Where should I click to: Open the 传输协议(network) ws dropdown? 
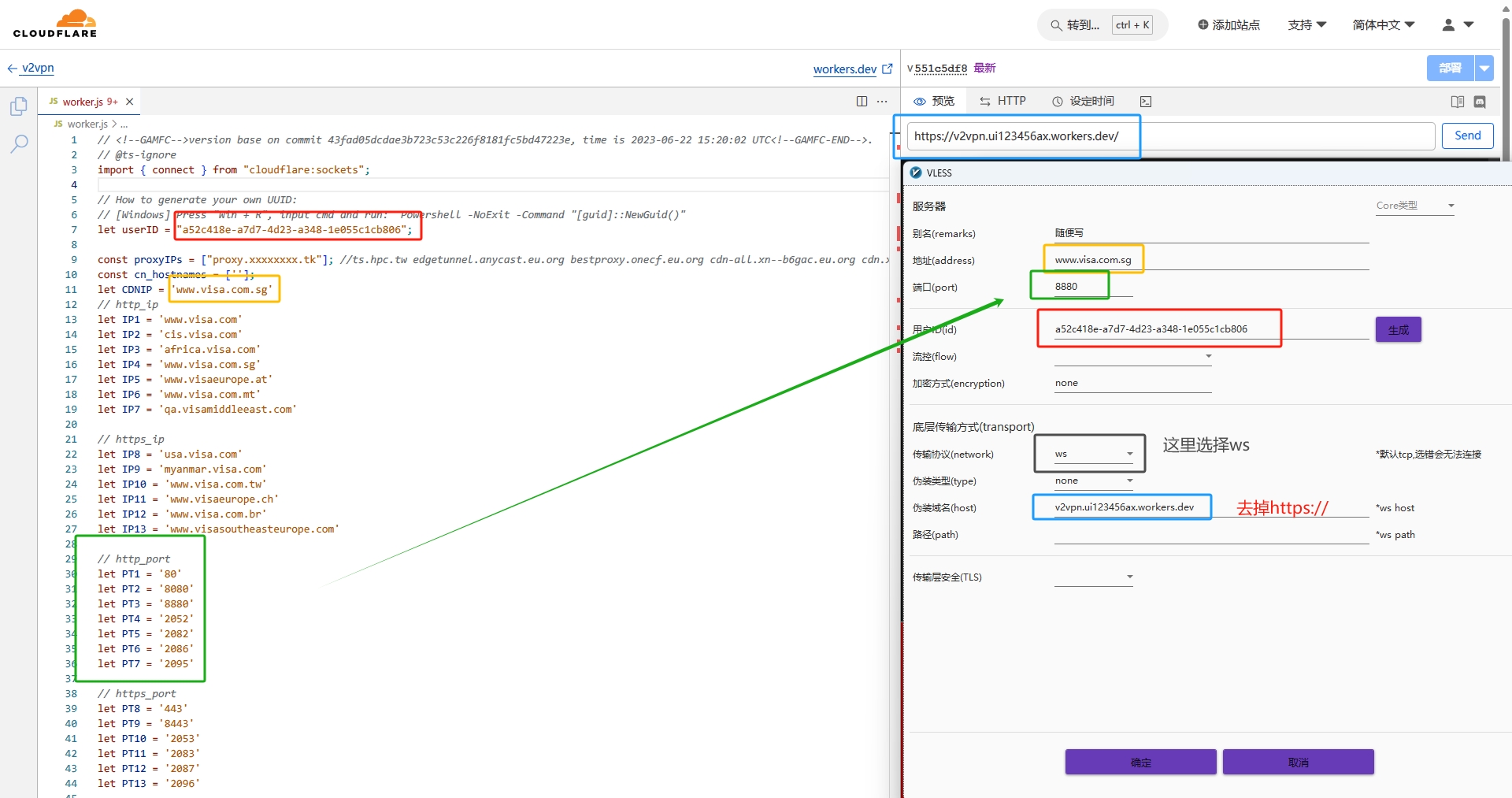point(1093,455)
